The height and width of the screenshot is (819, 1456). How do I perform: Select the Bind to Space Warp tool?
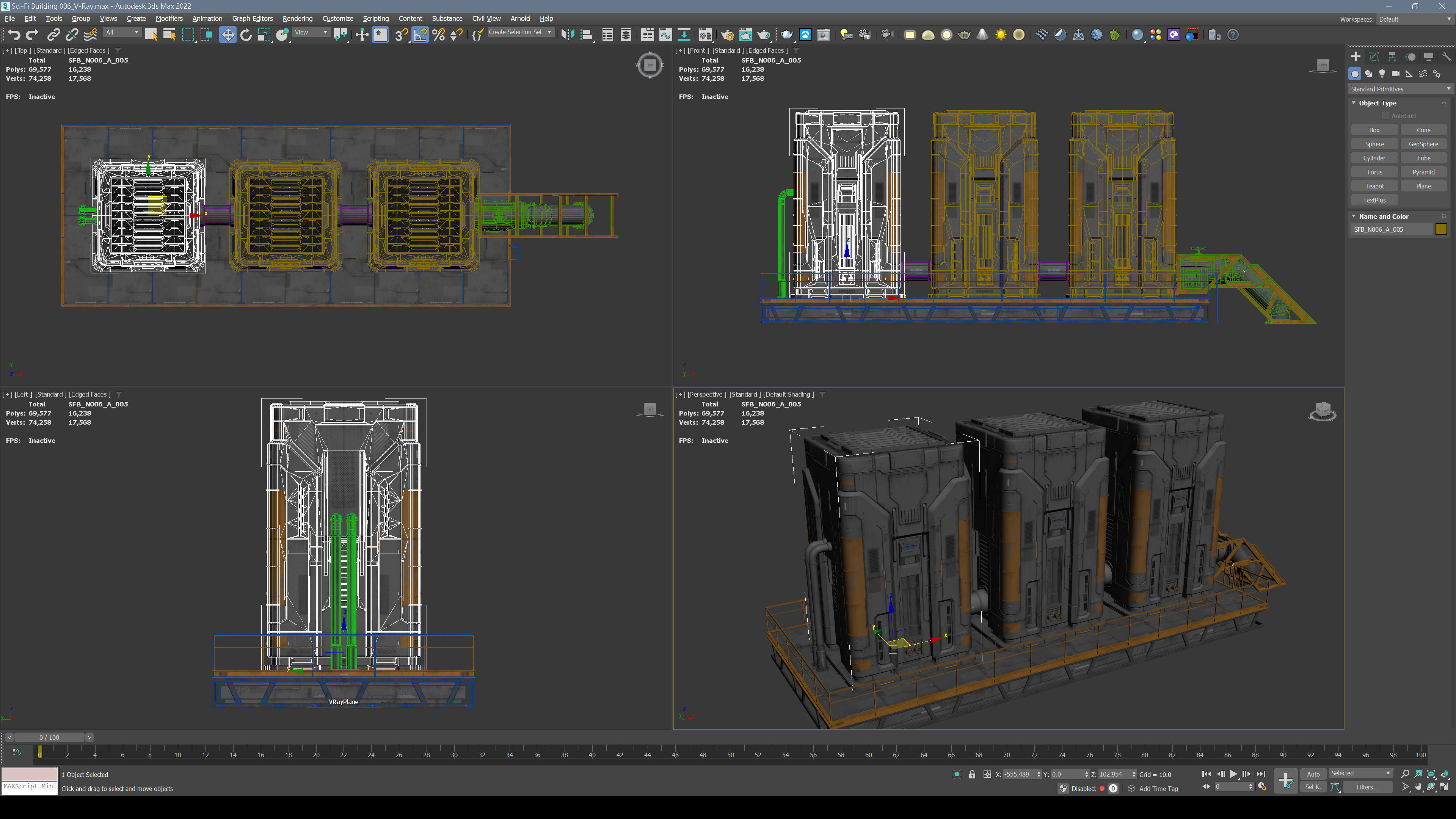[x=91, y=35]
